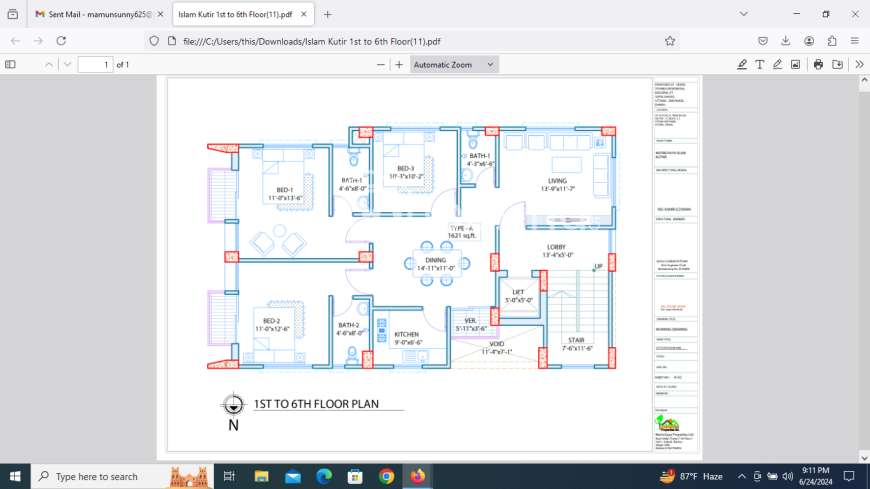Close the Sent Mail tab
The width and height of the screenshot is (870, 489).
tap(160, 14)
